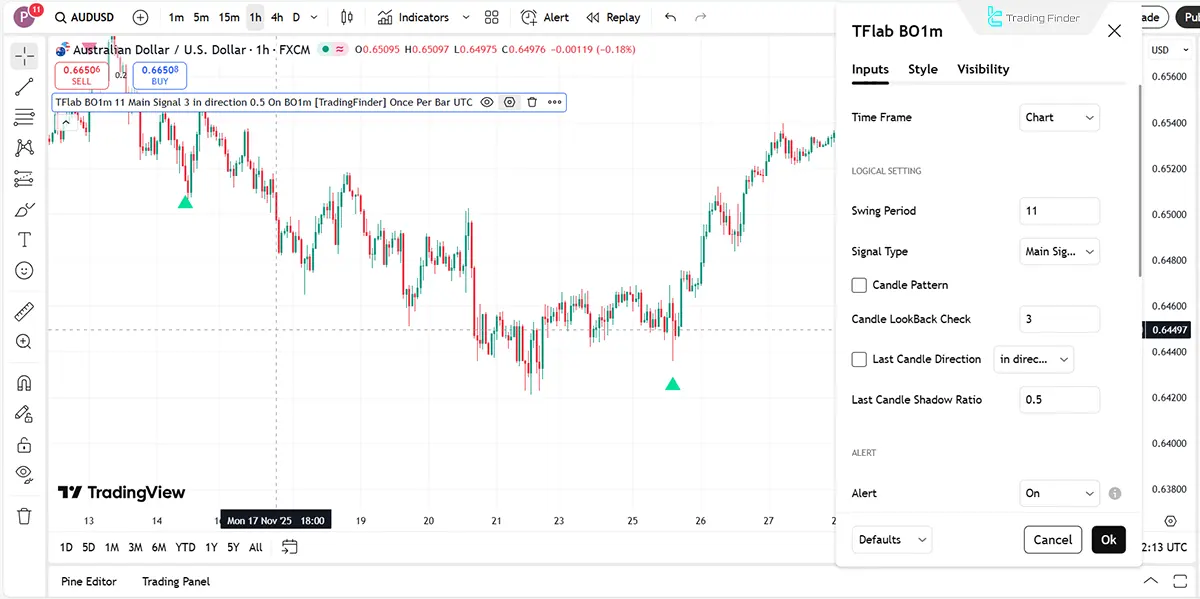Open the Emoji sticker tool
Screen dimensions: 1200x599
(24, 270)
